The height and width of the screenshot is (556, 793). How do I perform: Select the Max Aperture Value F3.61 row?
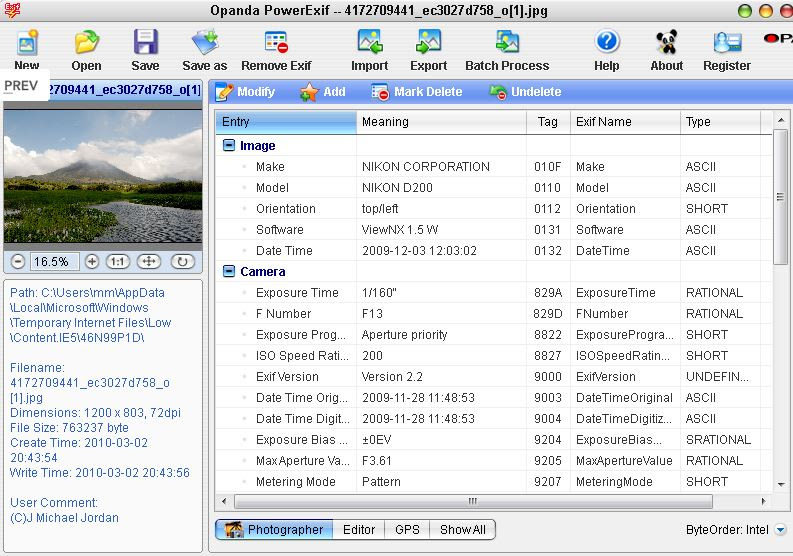coord(494,460)
